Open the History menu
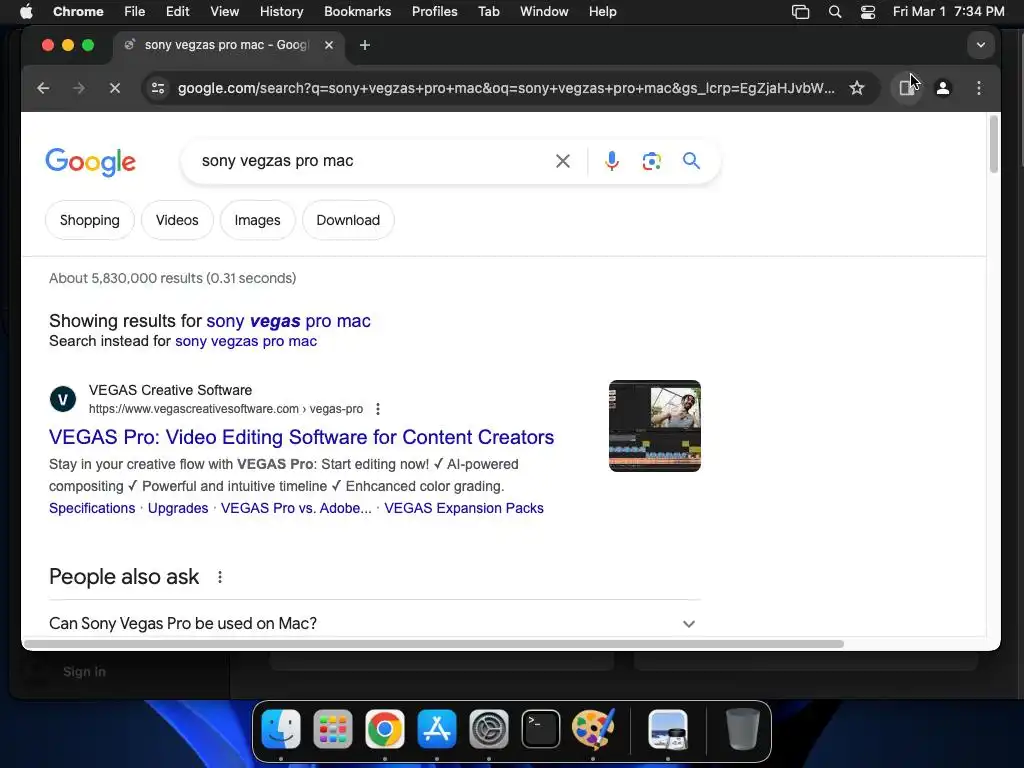The height and width of the screenshot is (768, 1024). [x=281, y=12]
